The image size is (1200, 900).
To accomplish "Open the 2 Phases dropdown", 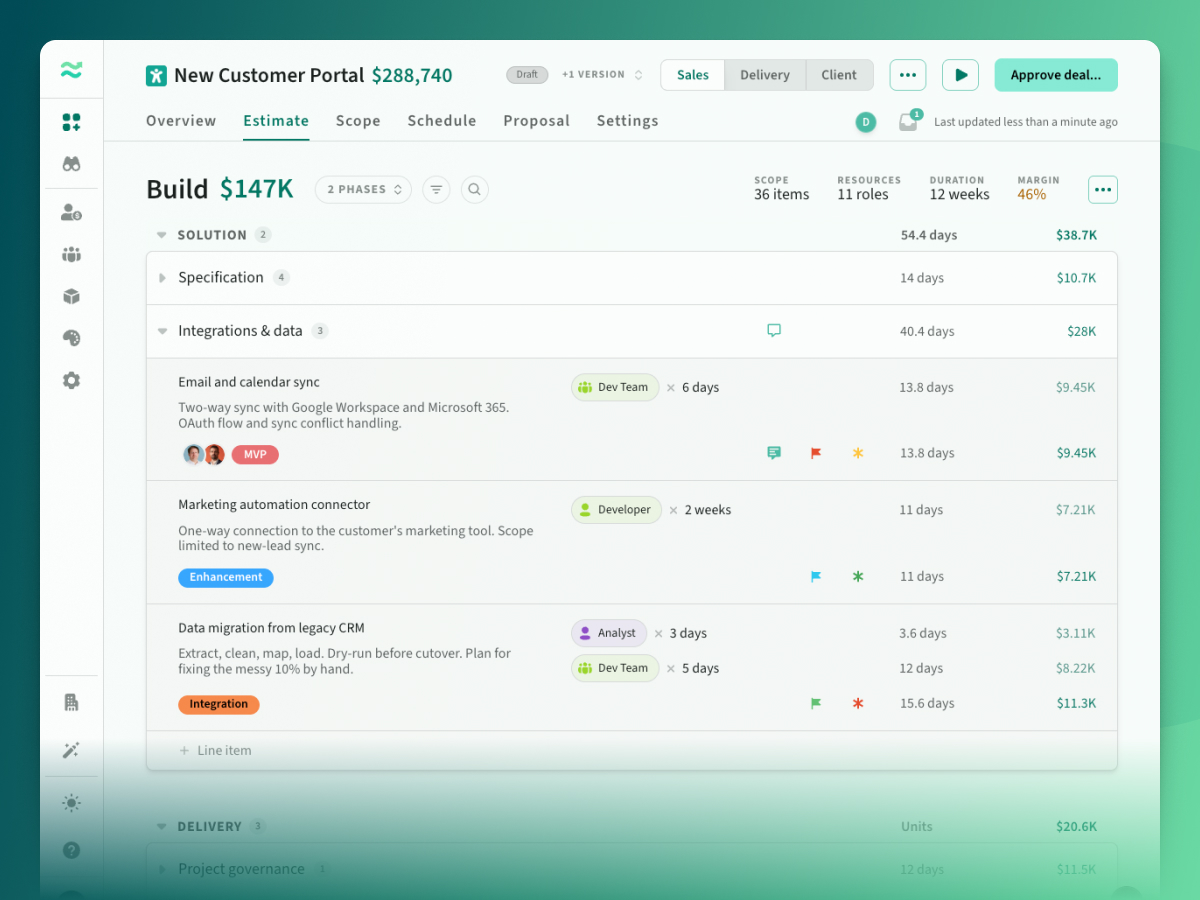I will (x=363, y=189).
